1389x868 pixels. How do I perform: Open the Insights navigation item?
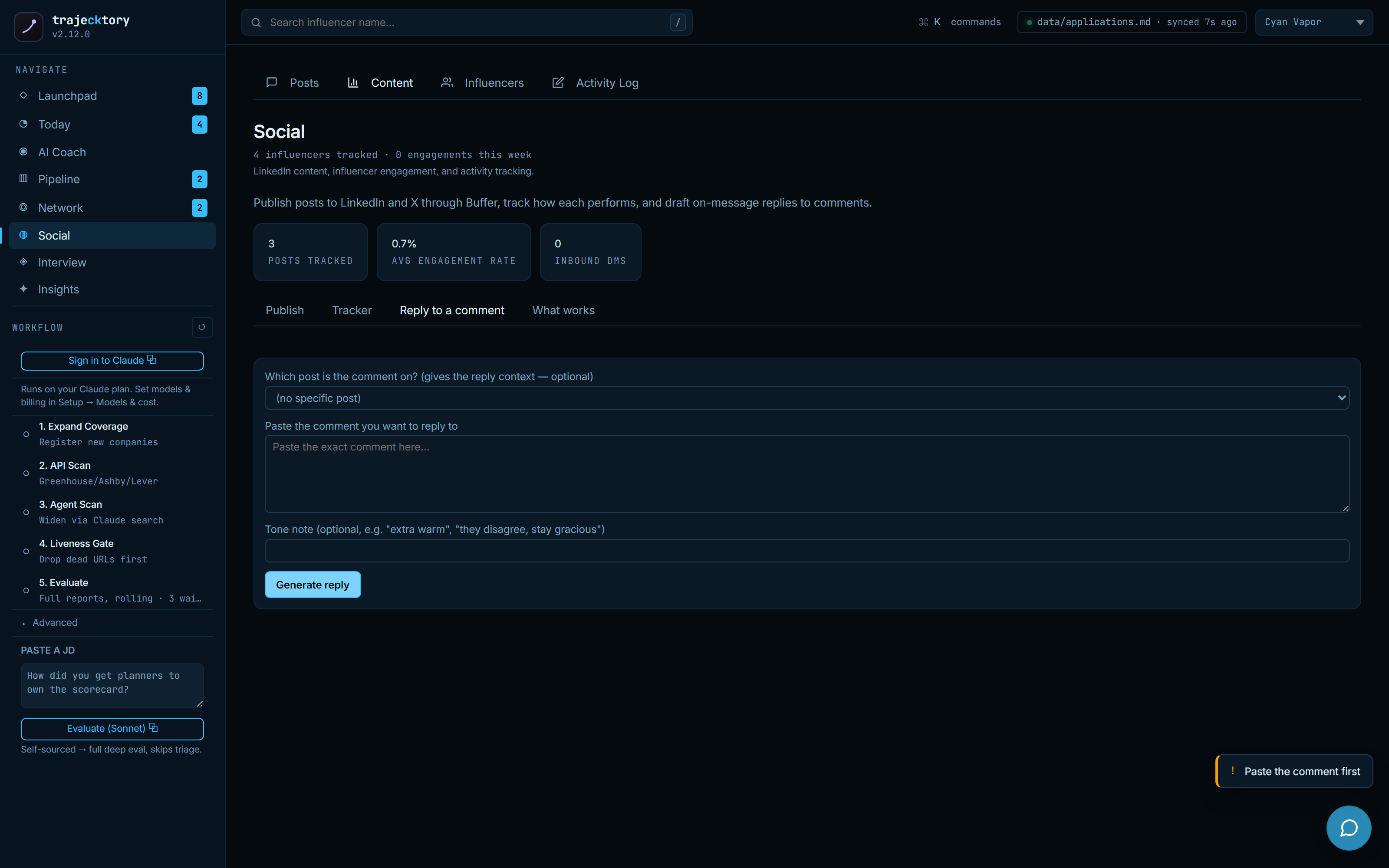click(112, 289)
